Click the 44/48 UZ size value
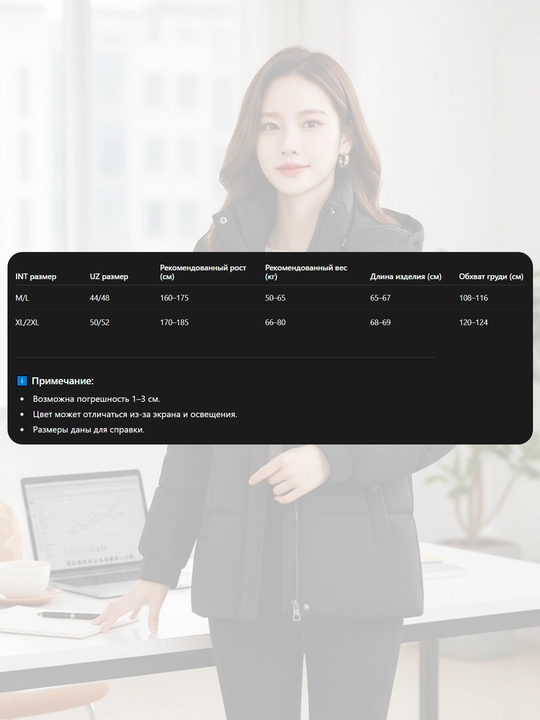540x720 pixels. pos(99,298)
